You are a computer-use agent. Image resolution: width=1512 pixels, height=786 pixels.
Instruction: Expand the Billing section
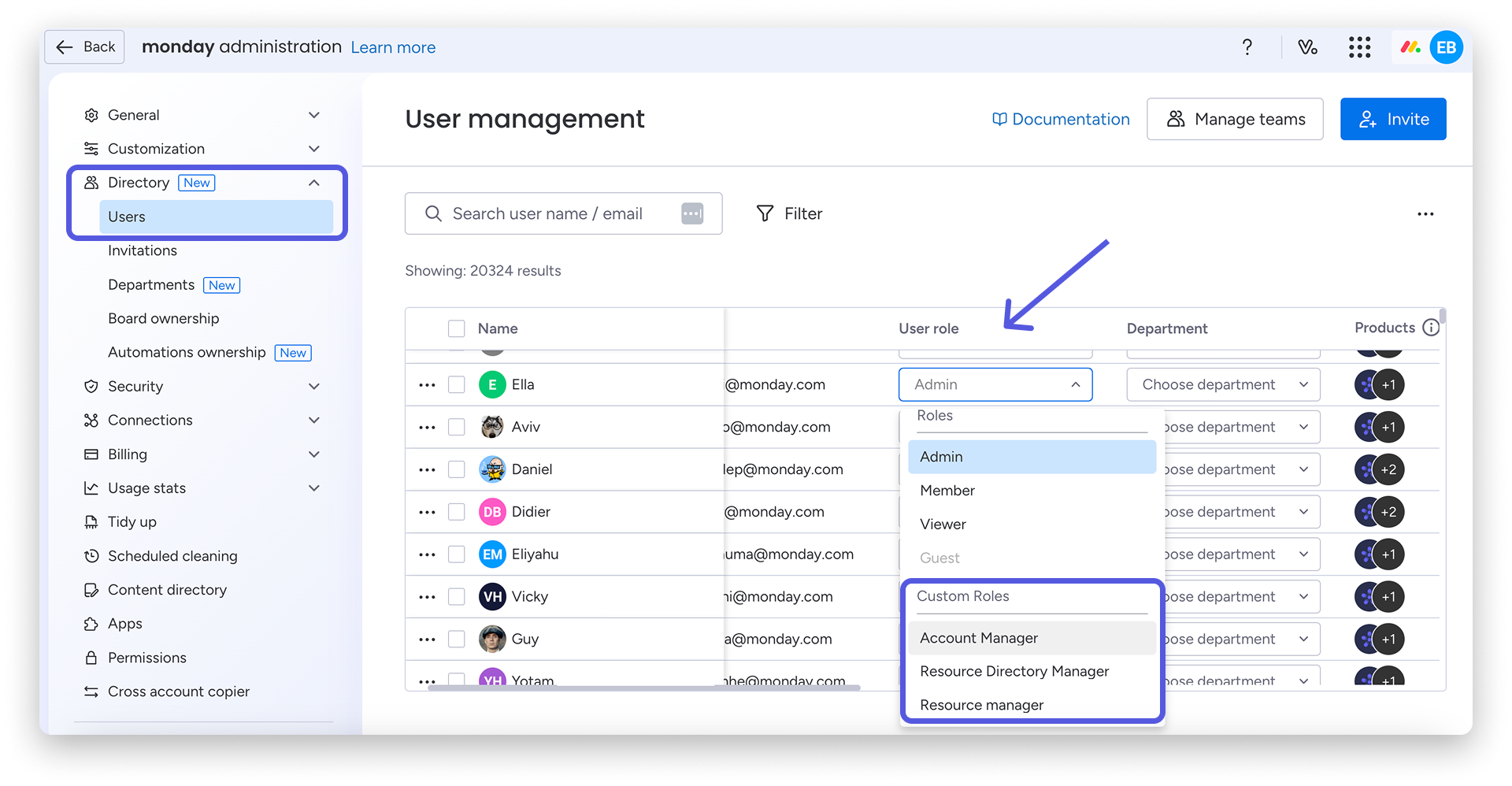point(314,454)
